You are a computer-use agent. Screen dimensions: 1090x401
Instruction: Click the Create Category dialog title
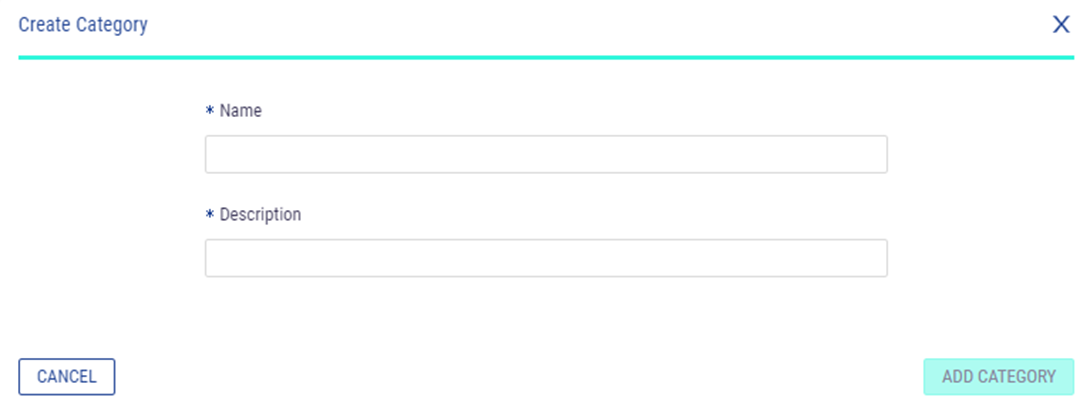tap(83, 25)
